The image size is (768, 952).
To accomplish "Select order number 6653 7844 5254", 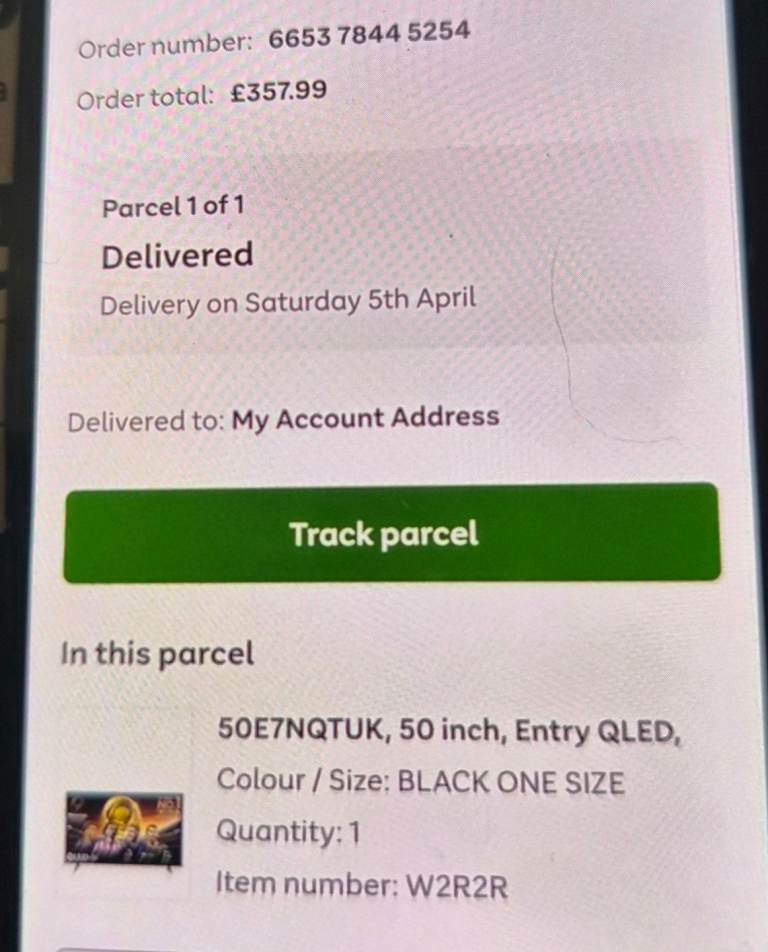I will tap(369, 36).
